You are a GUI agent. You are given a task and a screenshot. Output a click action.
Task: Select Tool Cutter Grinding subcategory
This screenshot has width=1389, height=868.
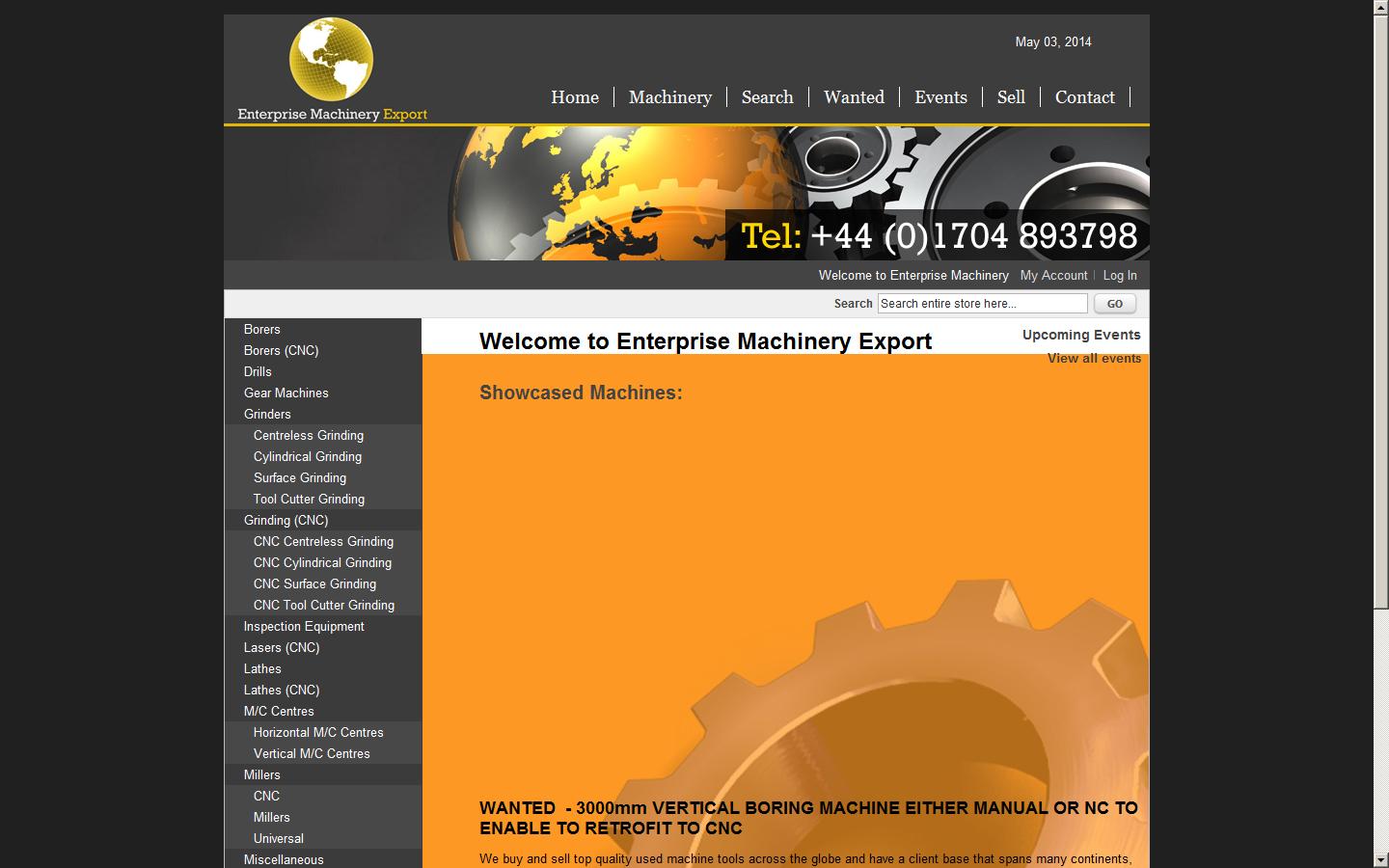309,500
